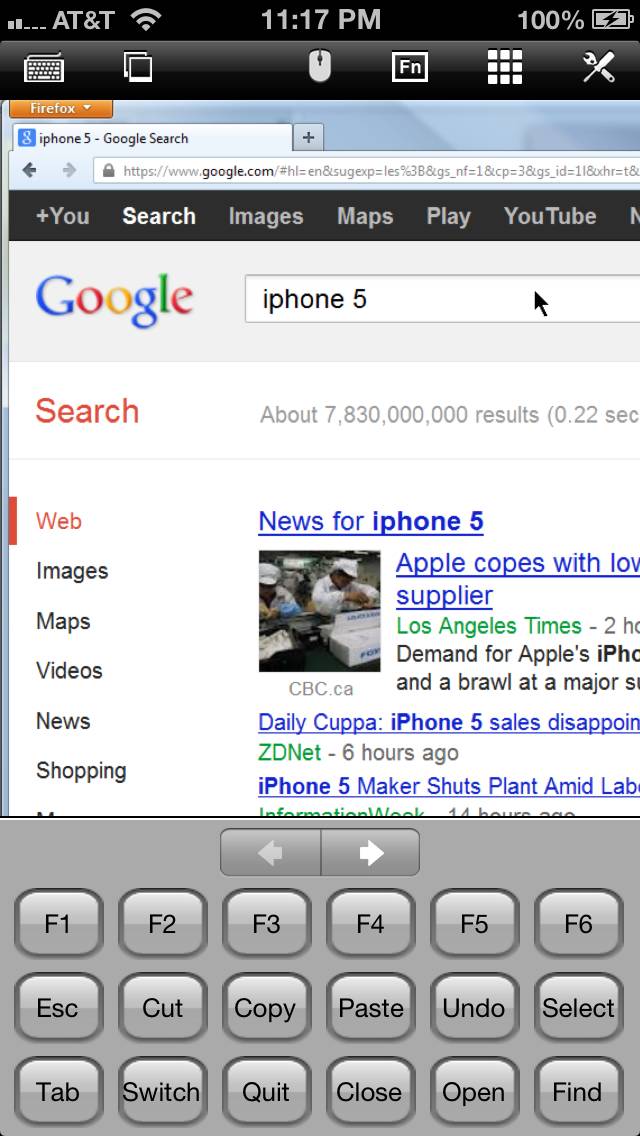Show previous key page with left arrow
This screenshot has width=640, height=1136.
tap(270, 853)
